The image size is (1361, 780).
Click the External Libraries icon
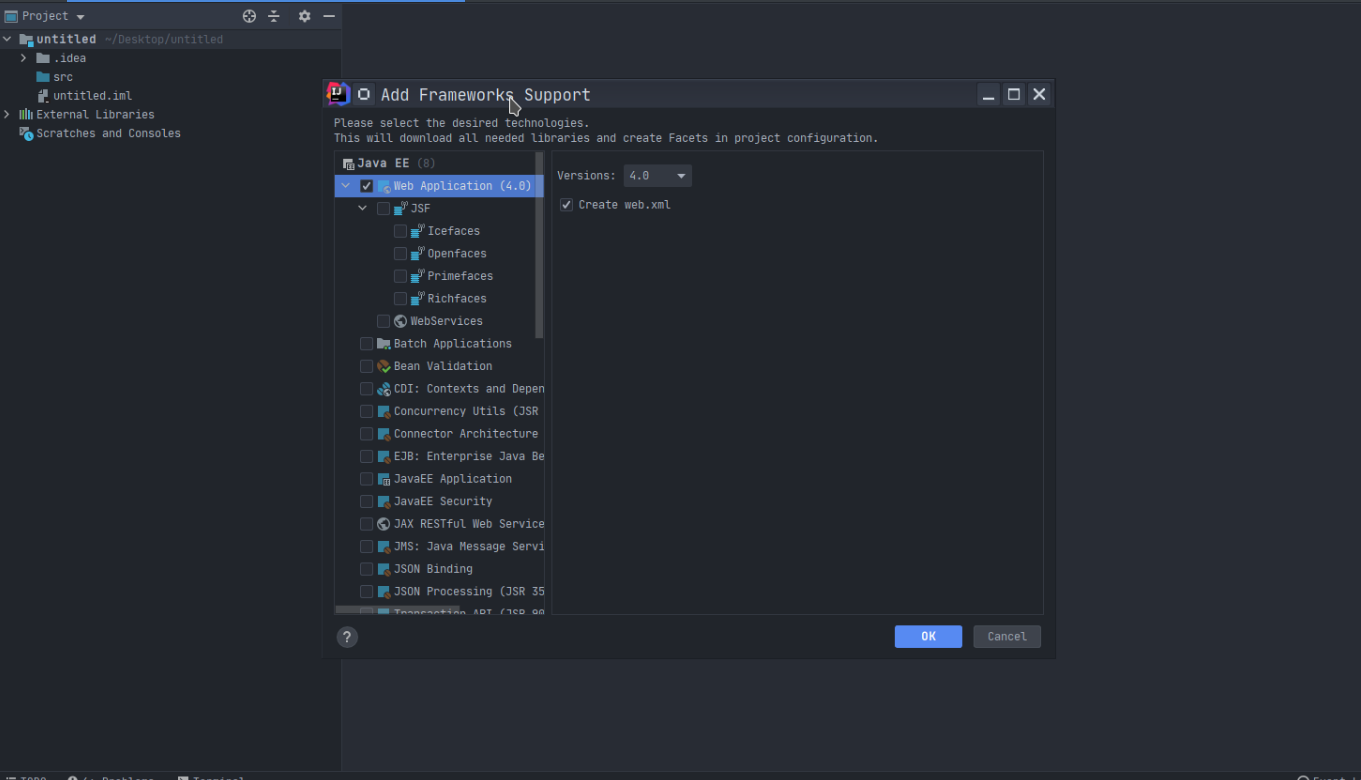(x=26, y=114)
